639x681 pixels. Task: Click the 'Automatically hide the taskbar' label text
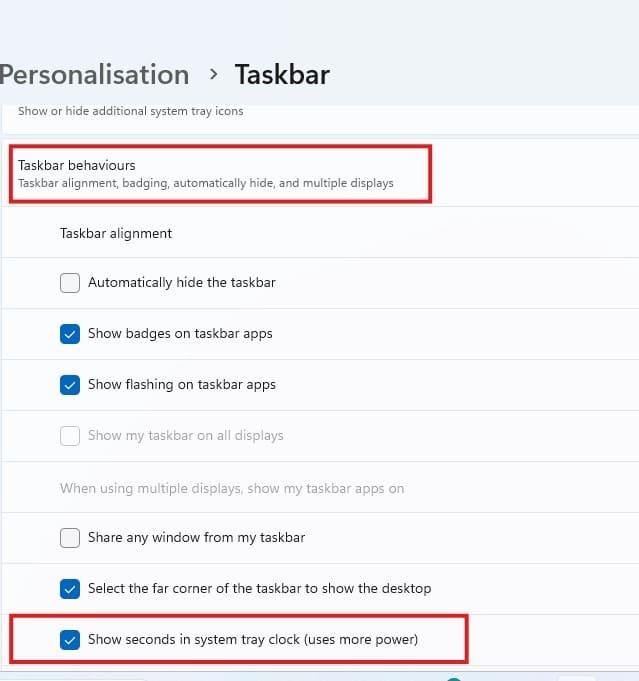coord(182,283)
